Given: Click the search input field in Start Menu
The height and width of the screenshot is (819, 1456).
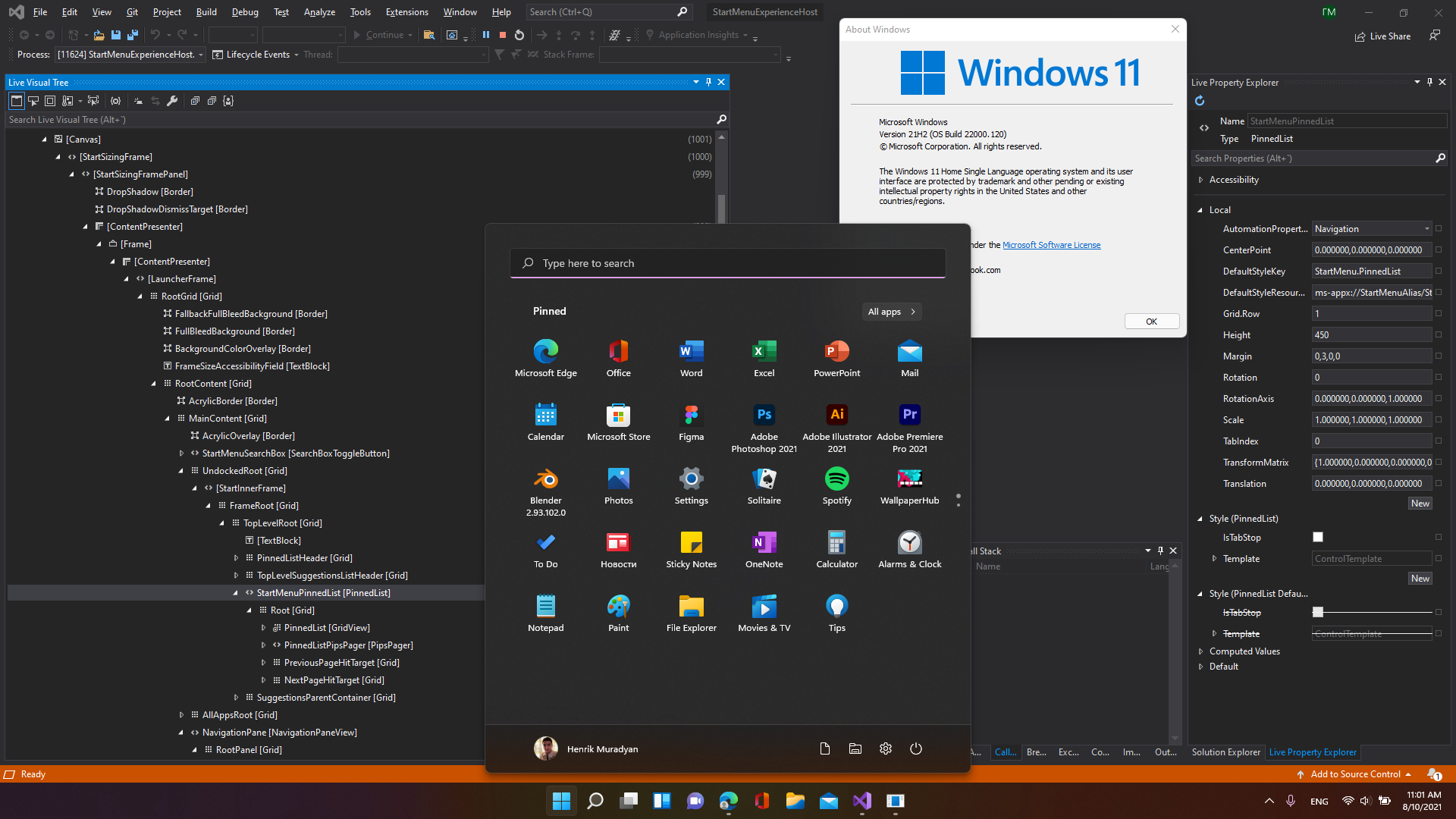Looking at the screenshot, I should 728,263.
